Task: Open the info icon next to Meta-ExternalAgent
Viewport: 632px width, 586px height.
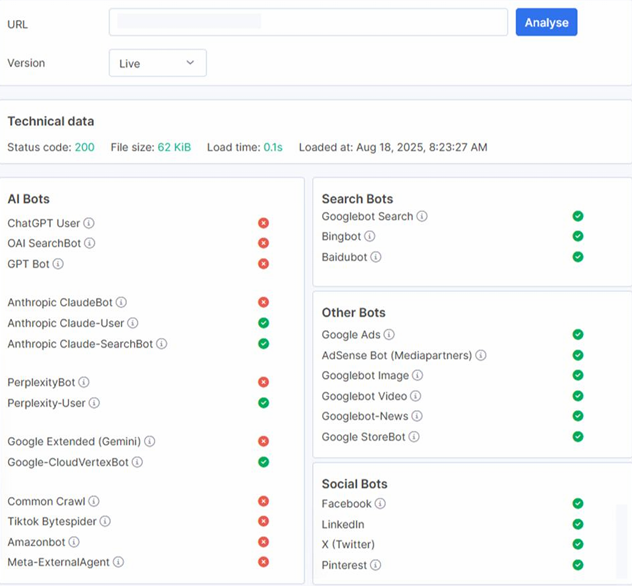Action: point(118,562)
